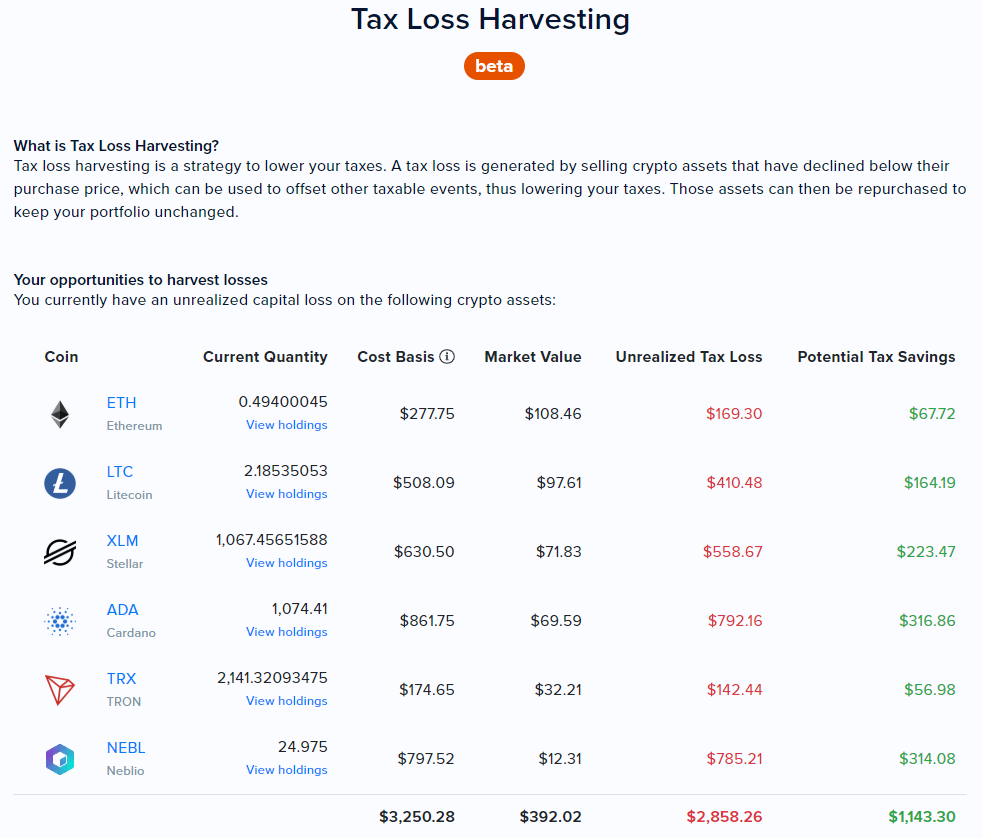Screen dimensions: 982x838
Task: Click total cost basis $3,250.28
Action: (417, 816)
